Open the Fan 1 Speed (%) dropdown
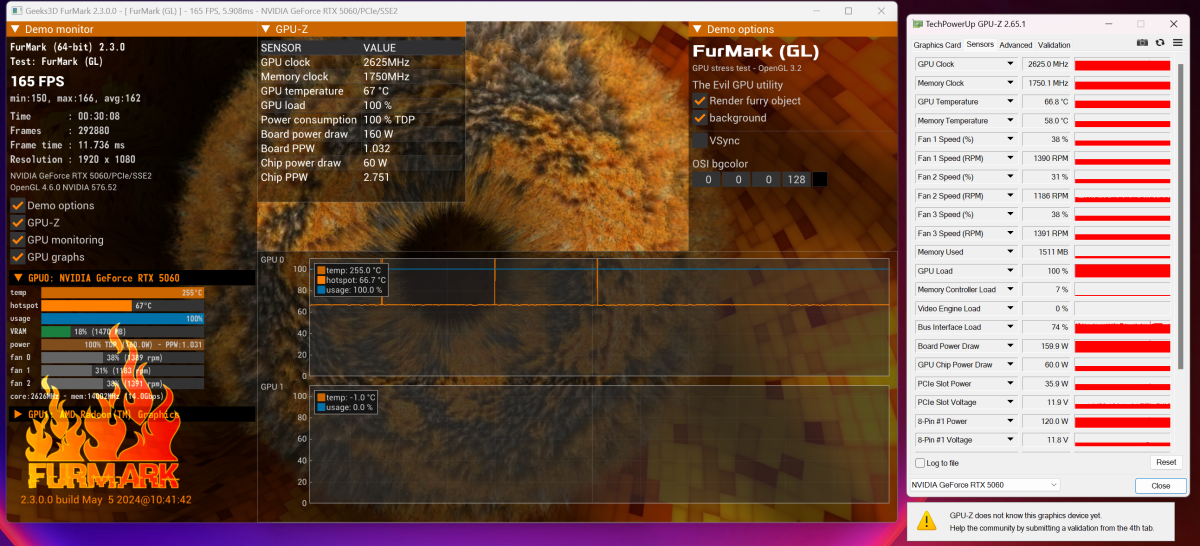This screenshot has width=1200, height=546. pos(1010,139)
